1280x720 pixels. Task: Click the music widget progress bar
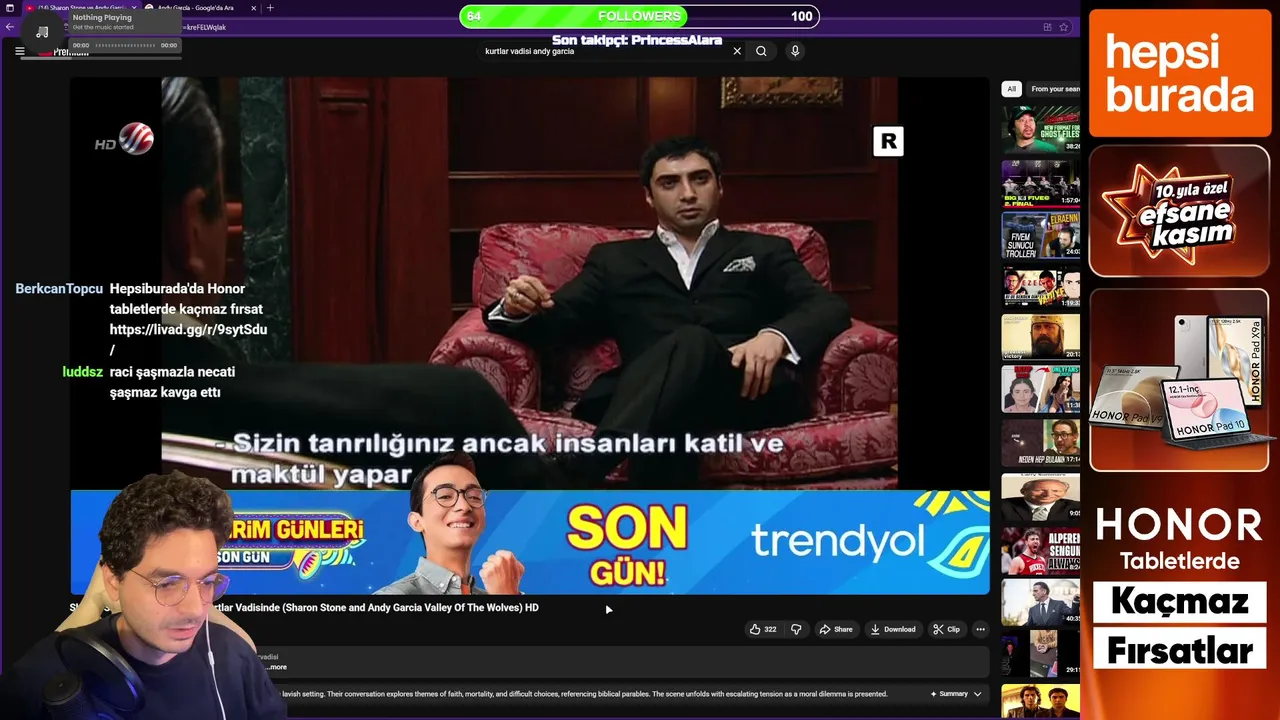[125, 45]
